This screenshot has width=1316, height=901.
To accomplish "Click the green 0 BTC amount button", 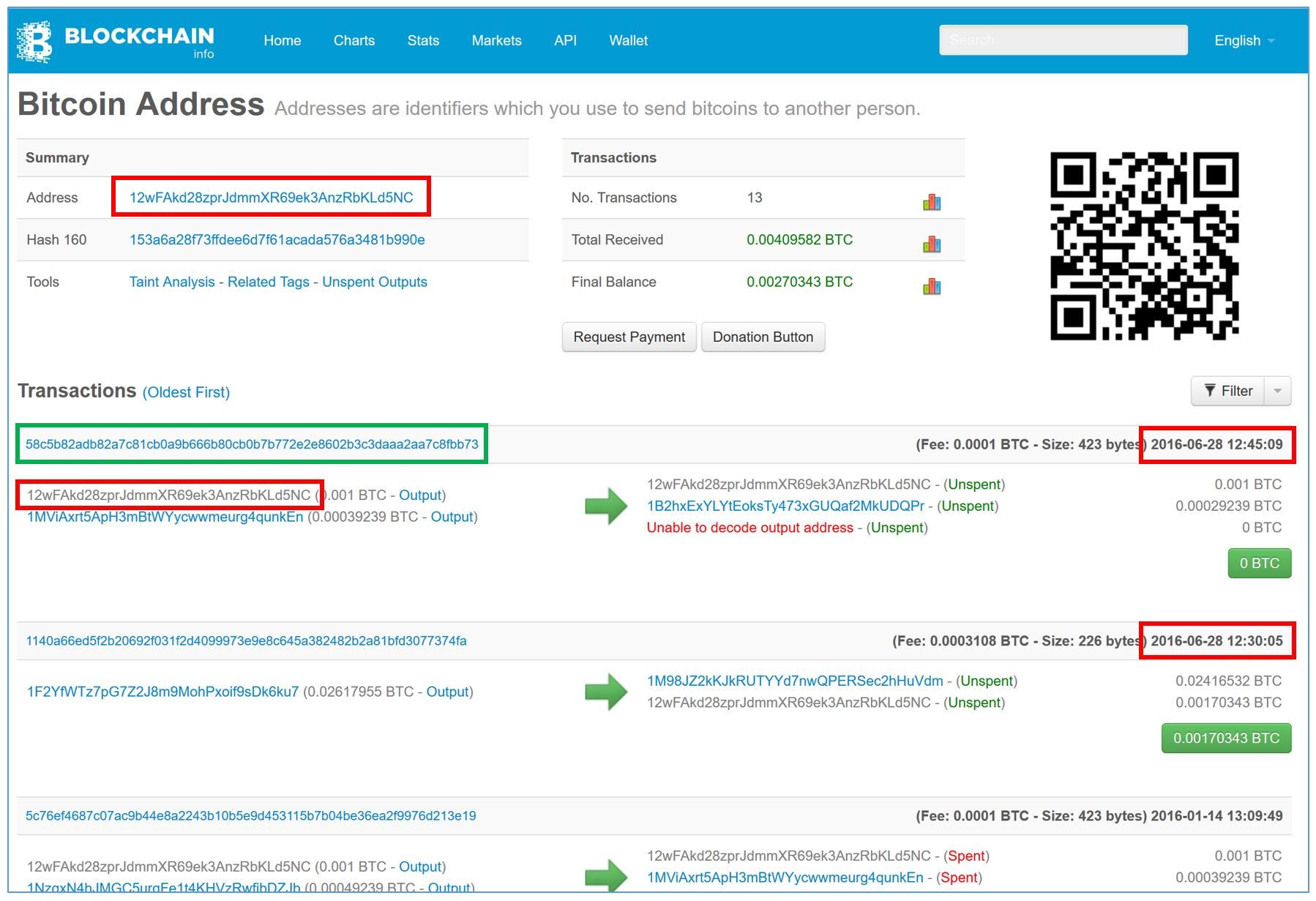I will [1260, 563].
